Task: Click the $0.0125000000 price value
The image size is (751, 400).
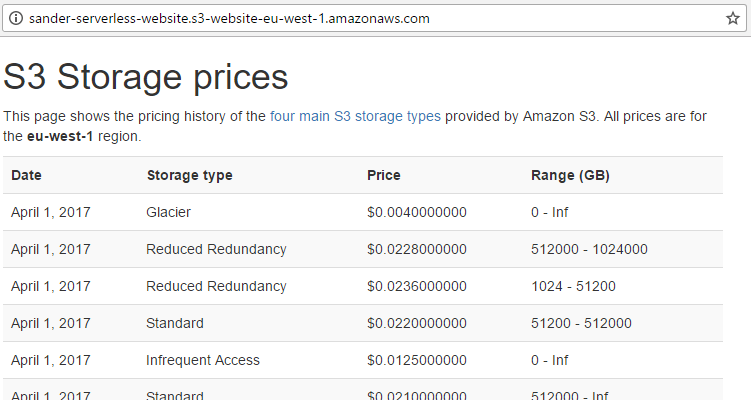Action: (x=417, y=360)
